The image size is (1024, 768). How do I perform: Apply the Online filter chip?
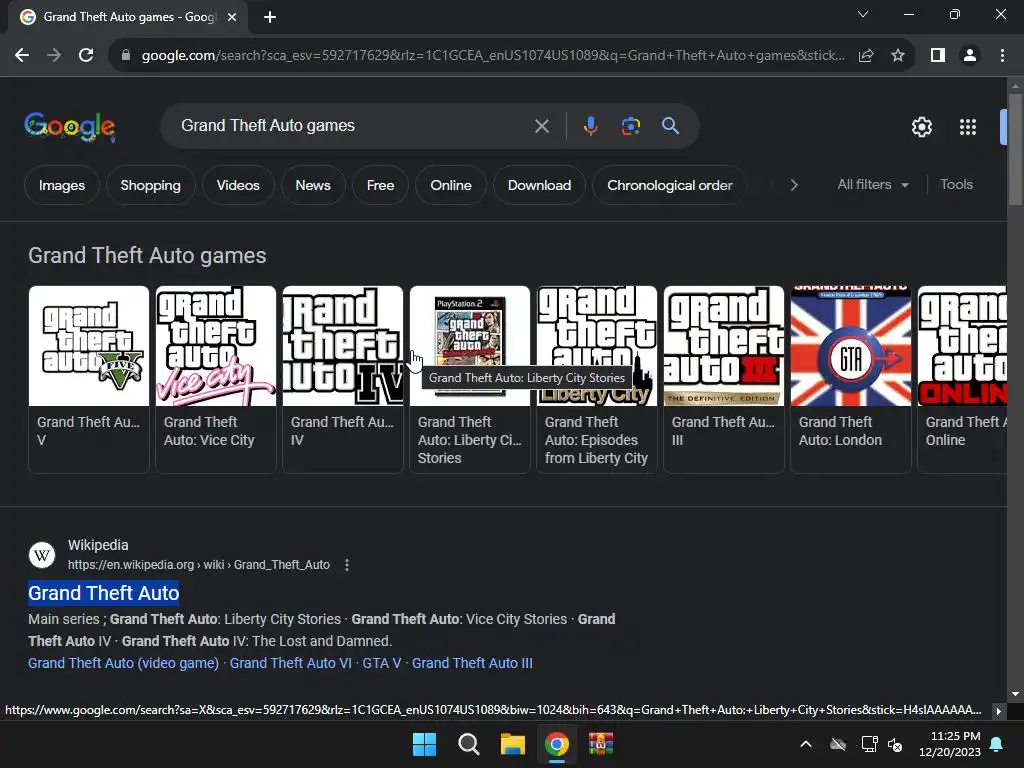click(451, 185)
